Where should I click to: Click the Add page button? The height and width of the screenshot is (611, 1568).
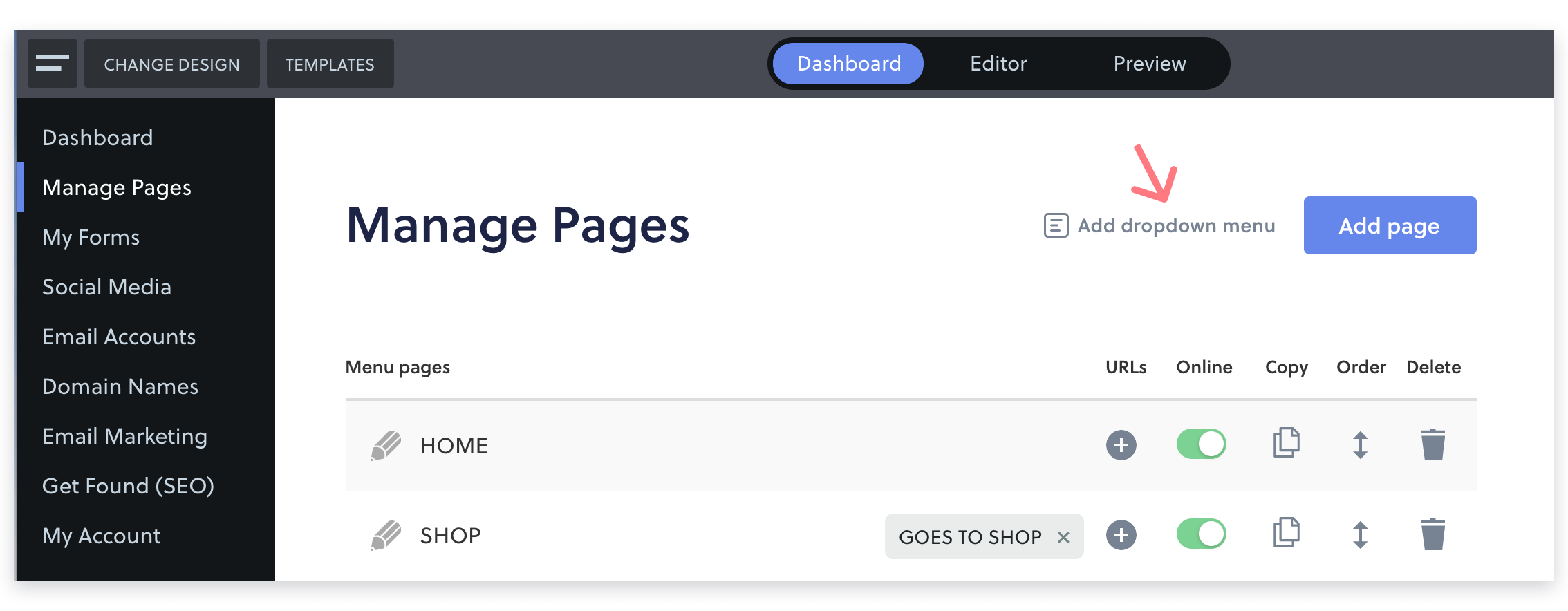[1389, 225]
